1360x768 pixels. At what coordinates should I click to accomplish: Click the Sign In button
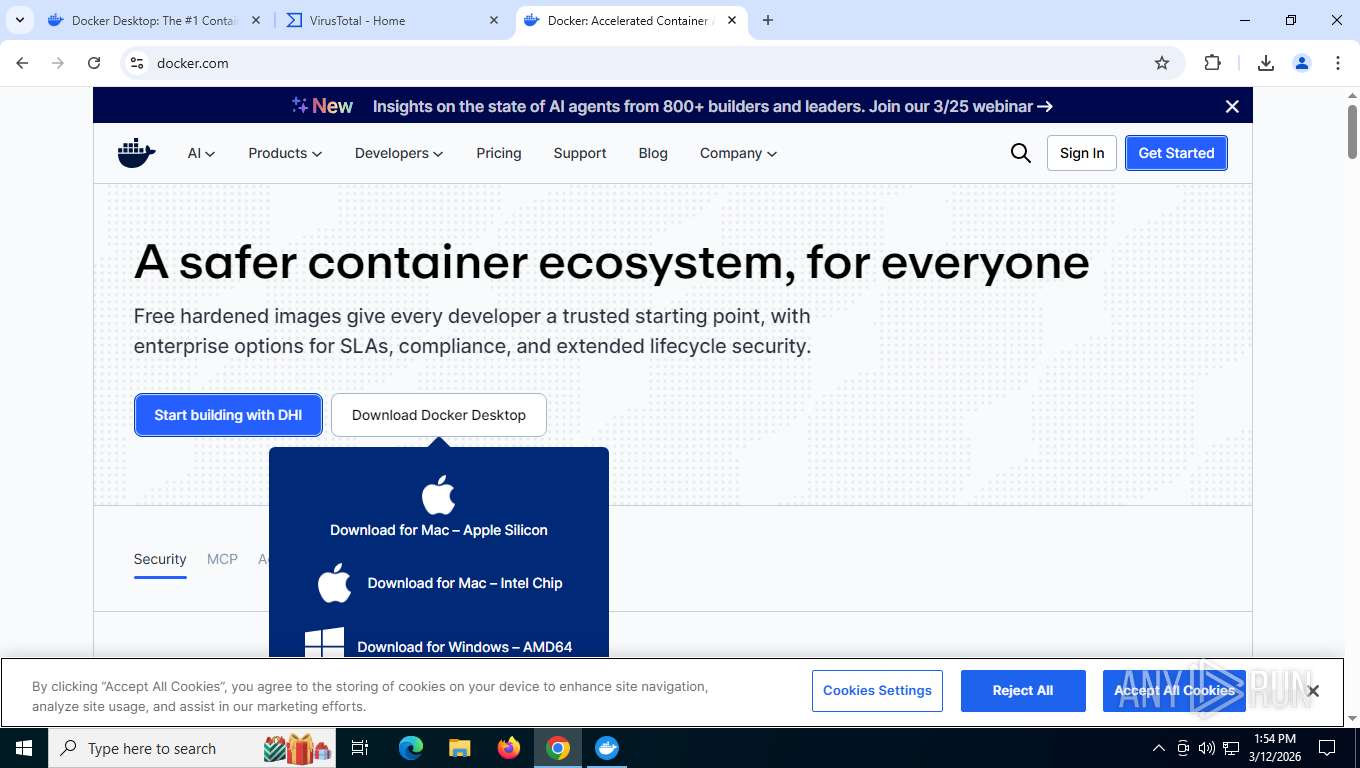pyautogui.click(x=1082, y=153)
